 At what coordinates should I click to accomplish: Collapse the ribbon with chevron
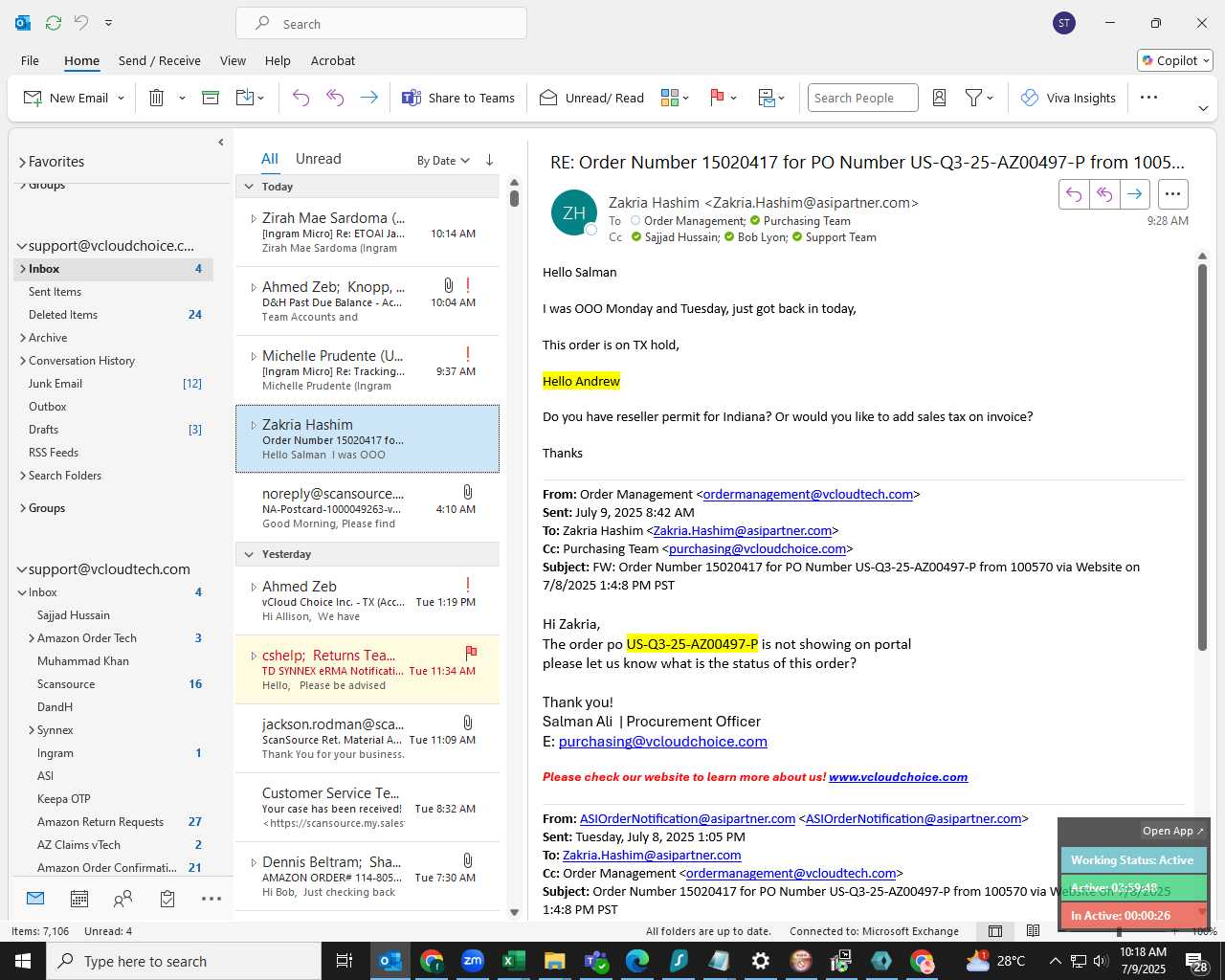[1203, 108]
